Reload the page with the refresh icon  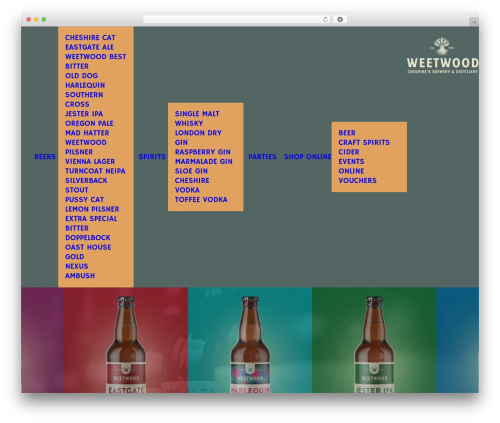tap(325, 20)
